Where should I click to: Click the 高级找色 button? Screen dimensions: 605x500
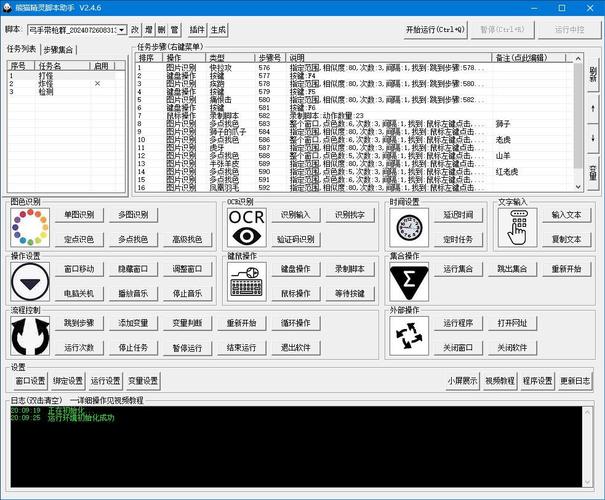(x=187, y=239)
